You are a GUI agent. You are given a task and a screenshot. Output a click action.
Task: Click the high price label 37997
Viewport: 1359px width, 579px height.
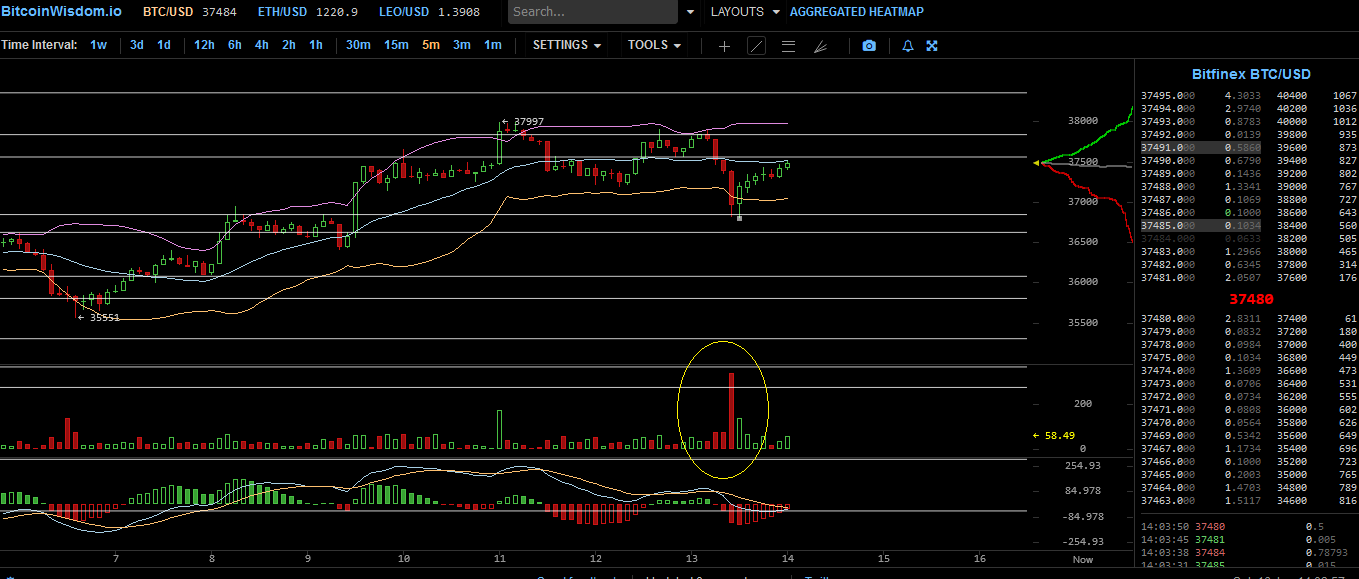tap(529, 121)
